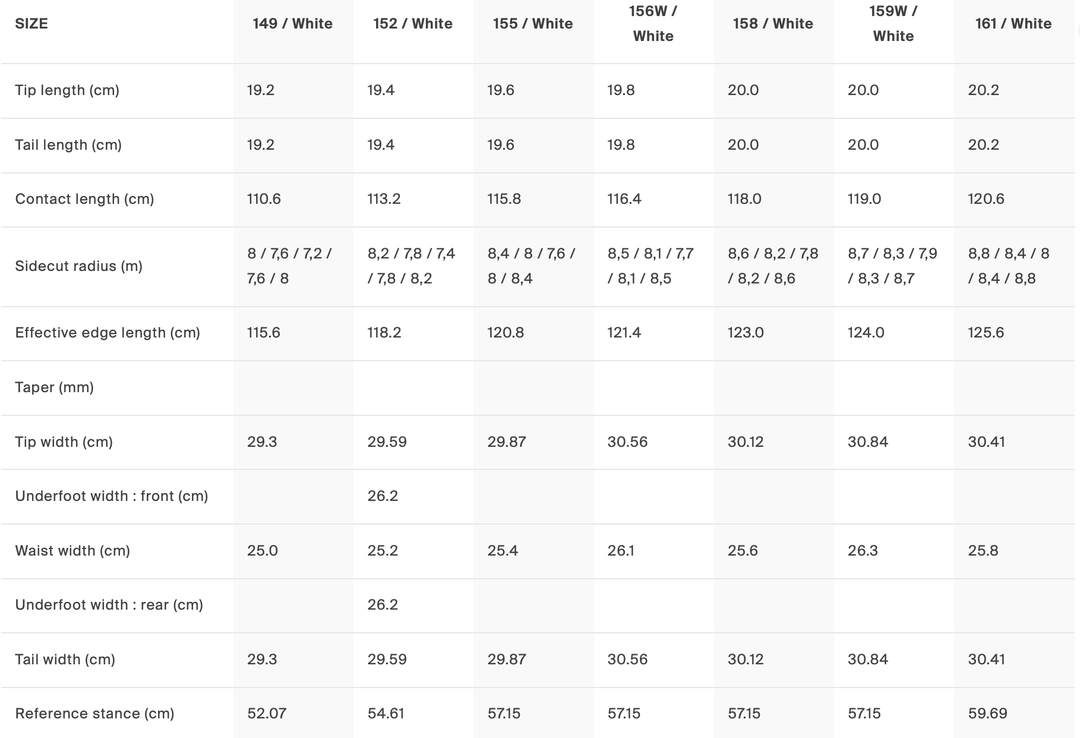This screenshot has height=738, width=1080.
Task: Select the effective edge value 125.6
Action: coord(986,332)
